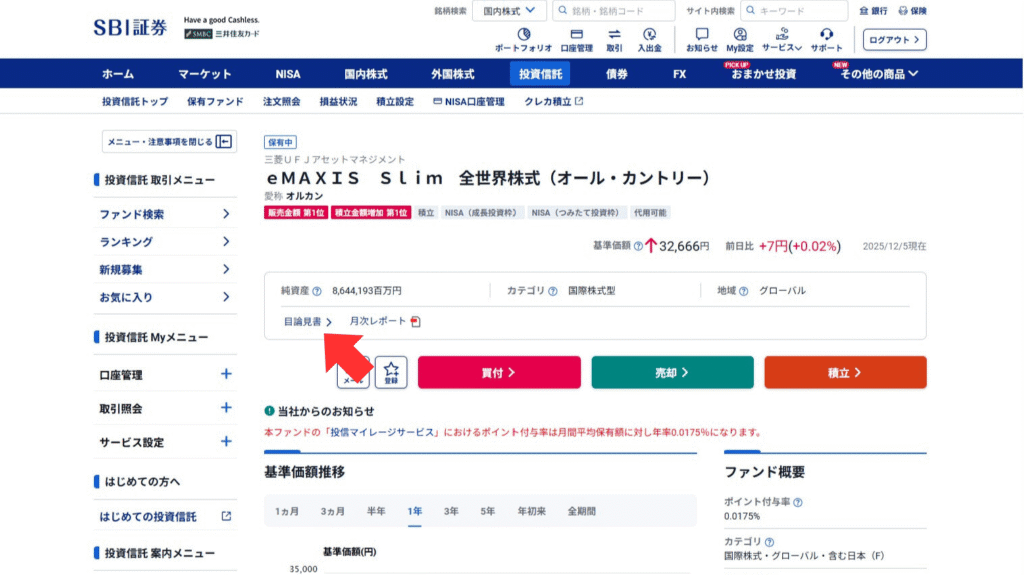The height and width of the screenshot is (575, 1024).
Task: Click external link icon of はじめての投資信託
Action: [226, 516]
